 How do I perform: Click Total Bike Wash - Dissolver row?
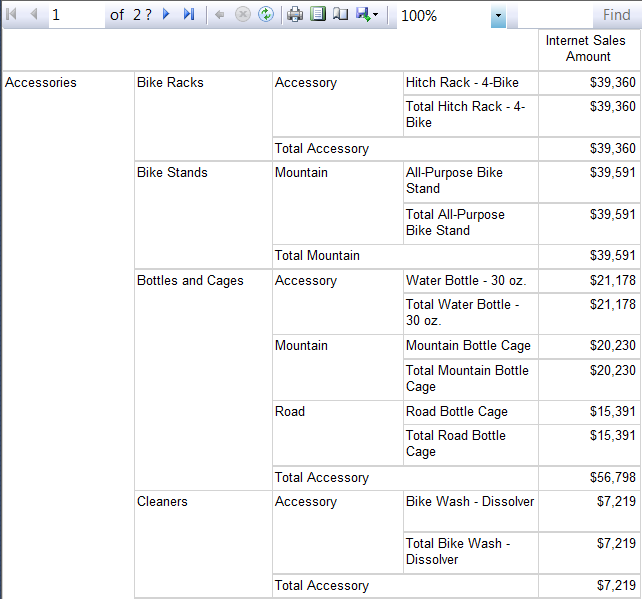[470, 553]
